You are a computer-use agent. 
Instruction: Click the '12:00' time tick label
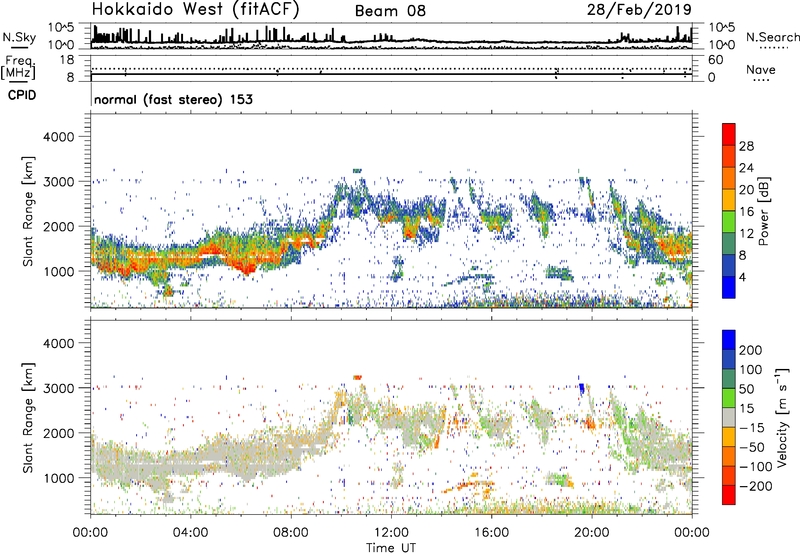(x=391, y=533)
